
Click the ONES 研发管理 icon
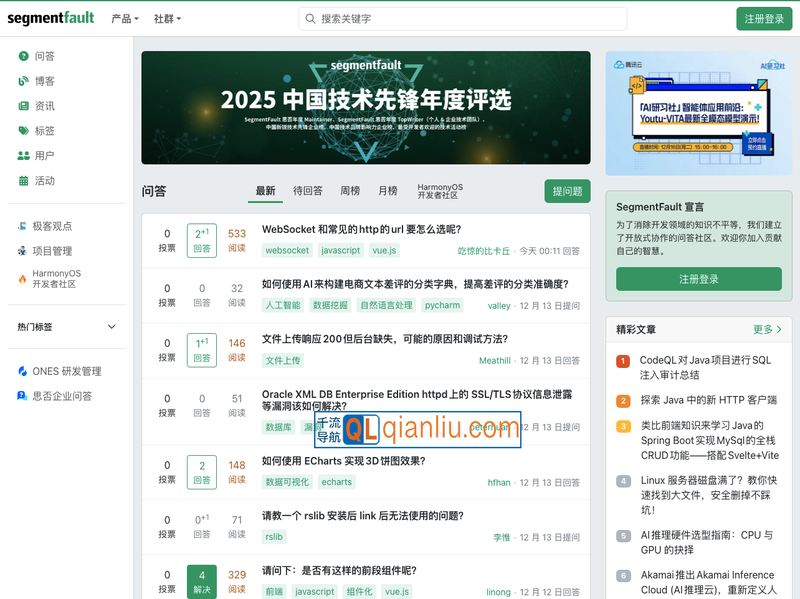click(23, 371)
